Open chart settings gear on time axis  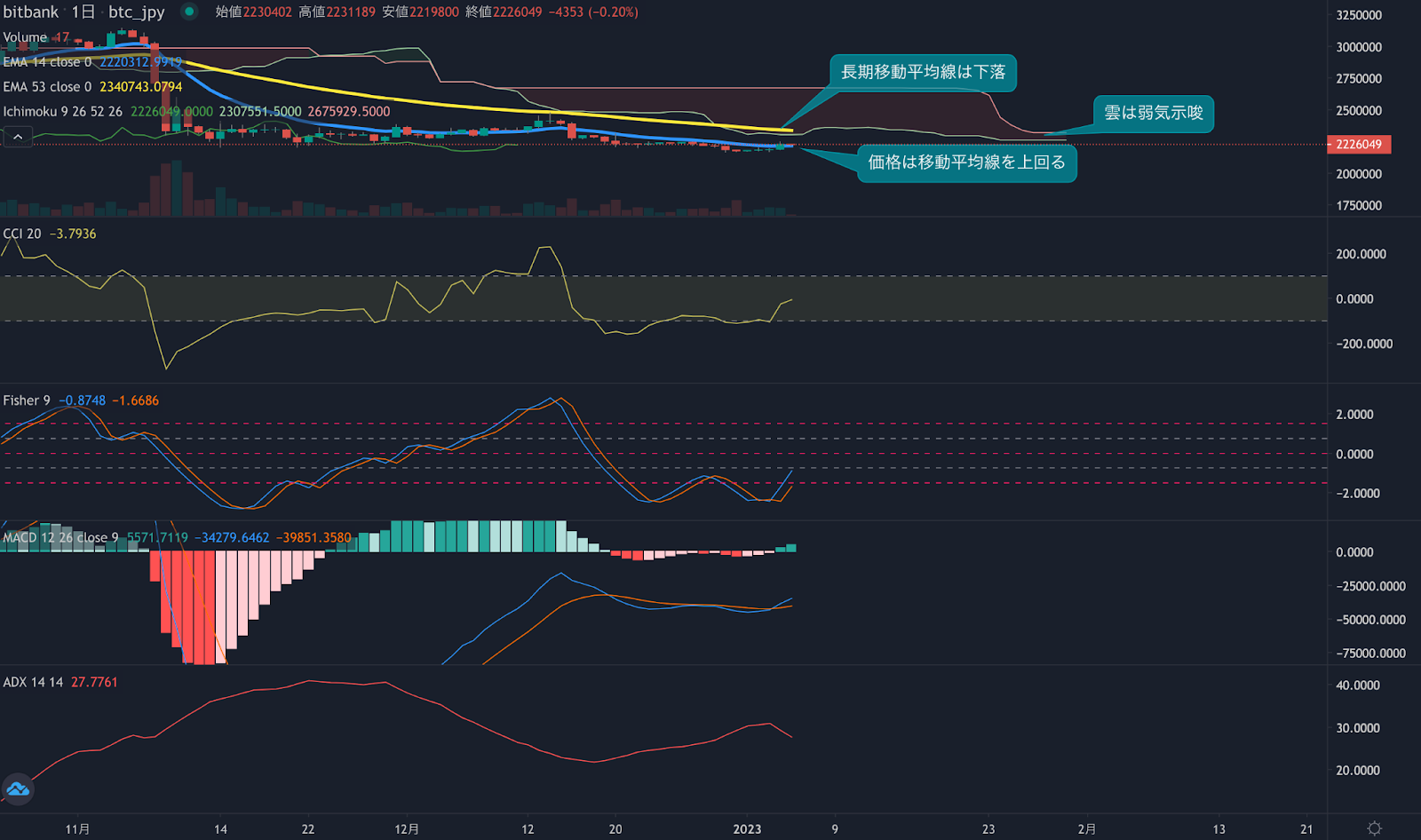[x=1374, y=828]
